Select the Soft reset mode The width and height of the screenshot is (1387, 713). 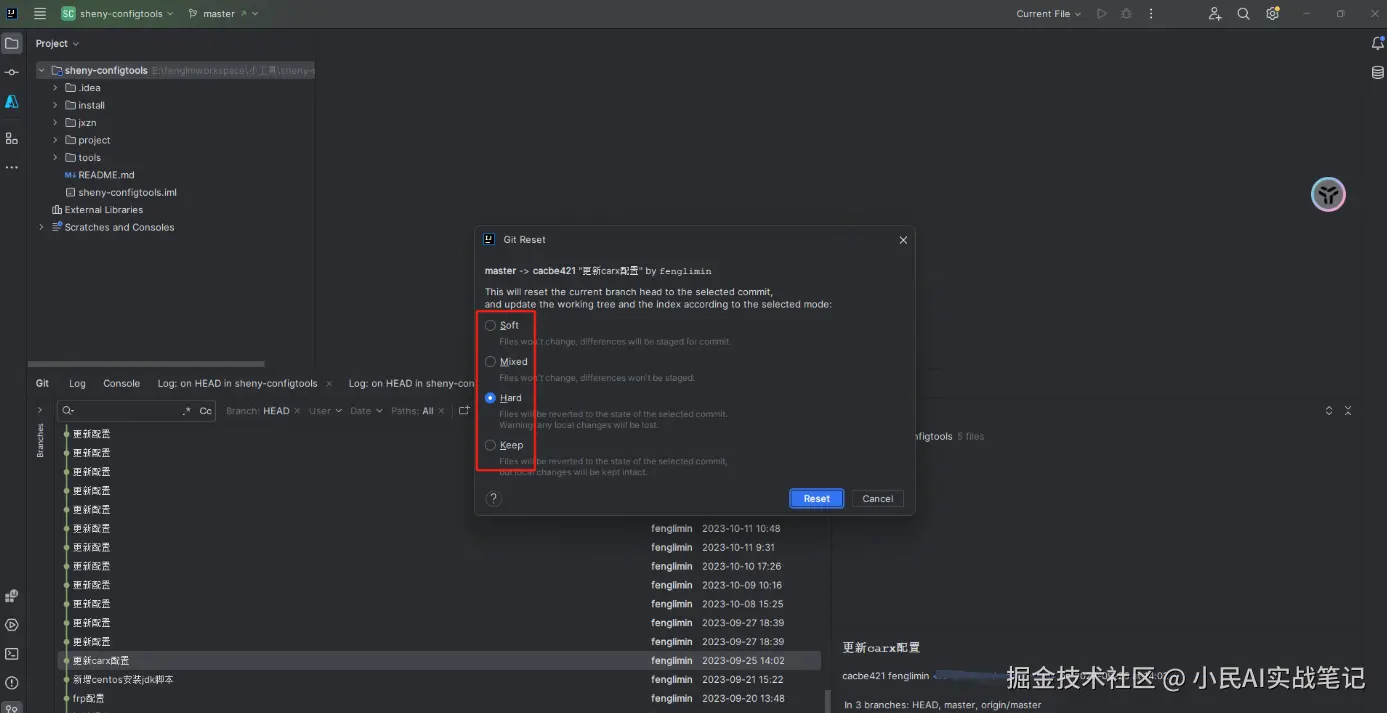pyautogui.click(x=502, y=325)
